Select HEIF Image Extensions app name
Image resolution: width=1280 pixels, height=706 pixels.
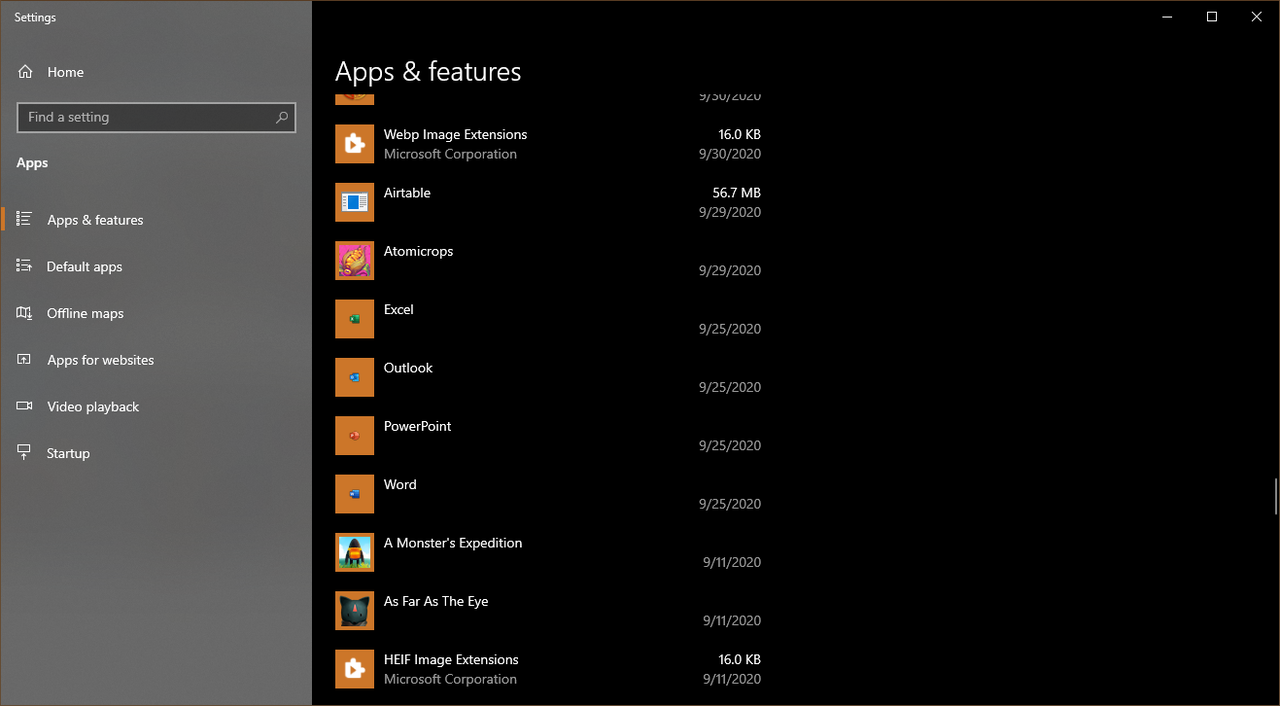pos(451,659)
